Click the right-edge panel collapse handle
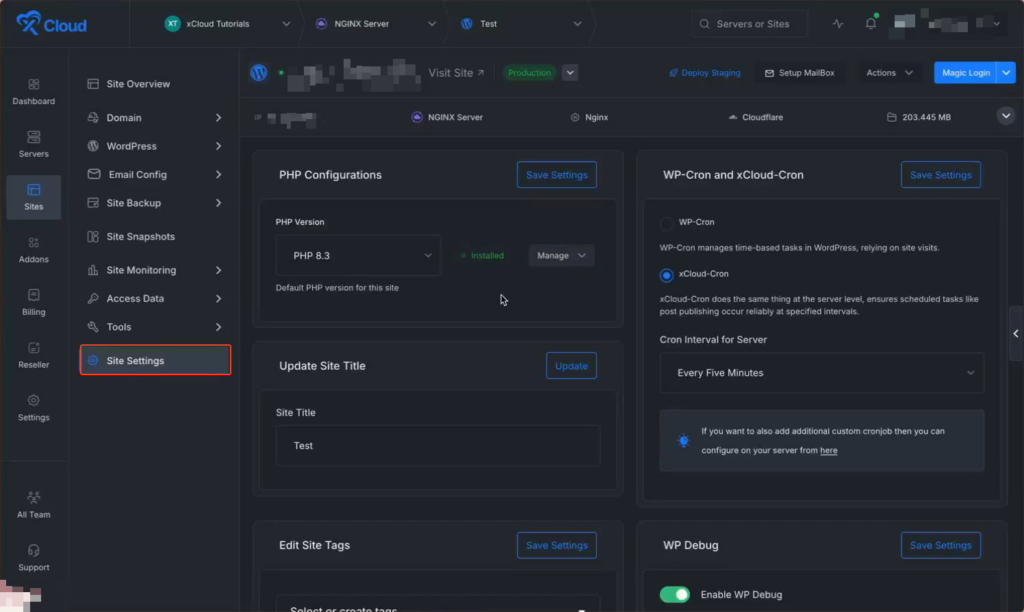The width and height of the screenshot is (1024, 612). tap(1016, 333)
